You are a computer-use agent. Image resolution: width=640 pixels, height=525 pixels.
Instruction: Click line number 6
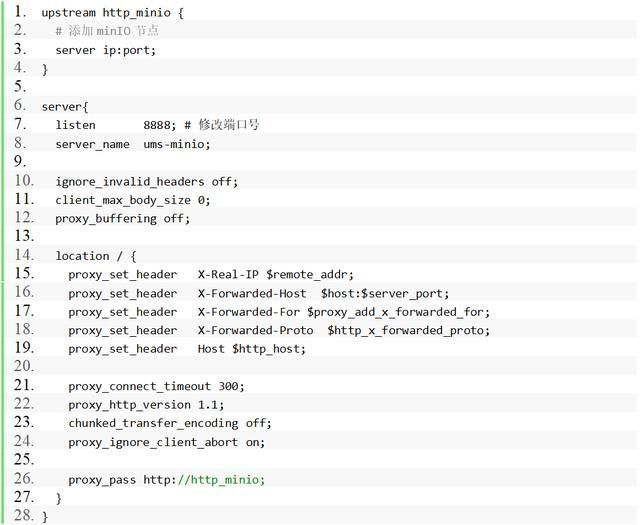[20, 105]
